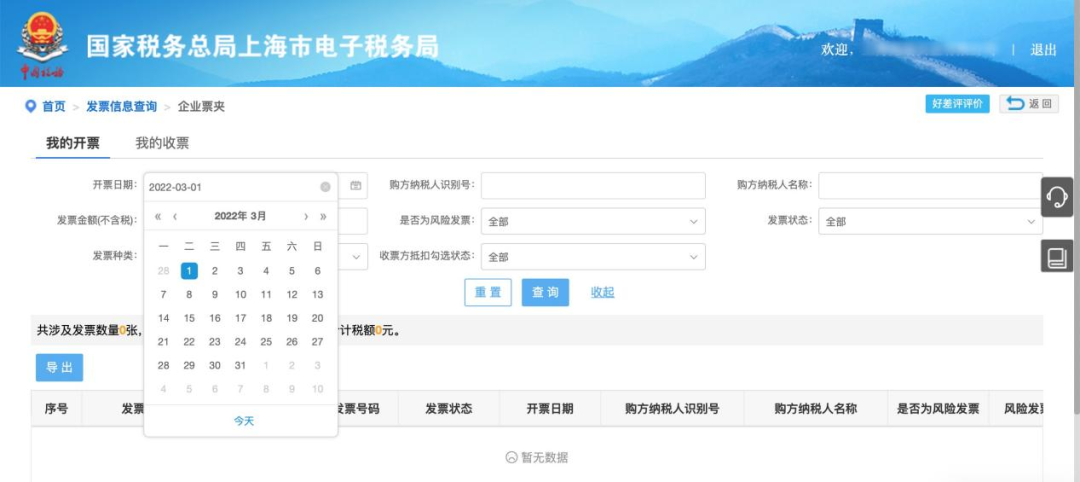The width and height of the screenshot is (1080, 482).
Task: Advance to next month with the single-right arrow
Action: coord(306,216)
